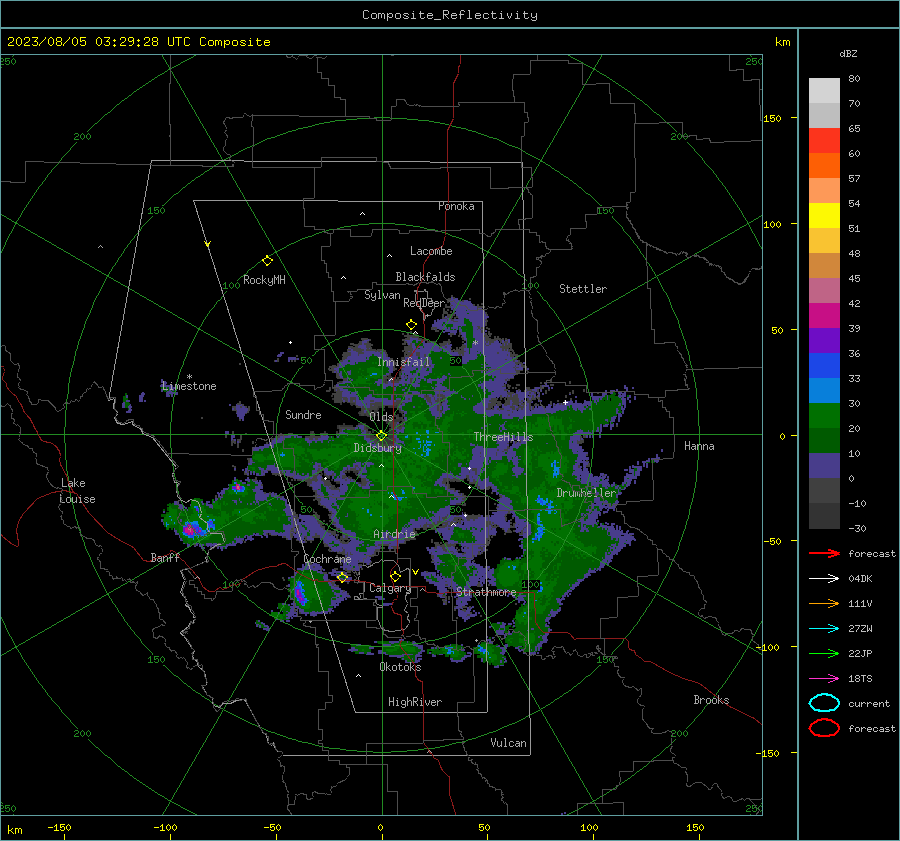Select the yellow diamond marker at Didsbury

pos(381,436)
